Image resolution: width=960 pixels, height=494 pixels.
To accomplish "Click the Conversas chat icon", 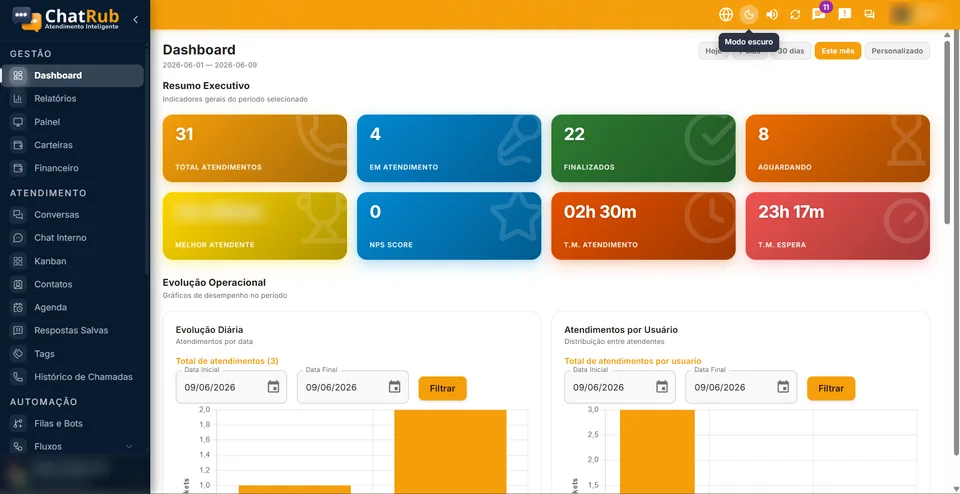I will click(x=18, y=215).
